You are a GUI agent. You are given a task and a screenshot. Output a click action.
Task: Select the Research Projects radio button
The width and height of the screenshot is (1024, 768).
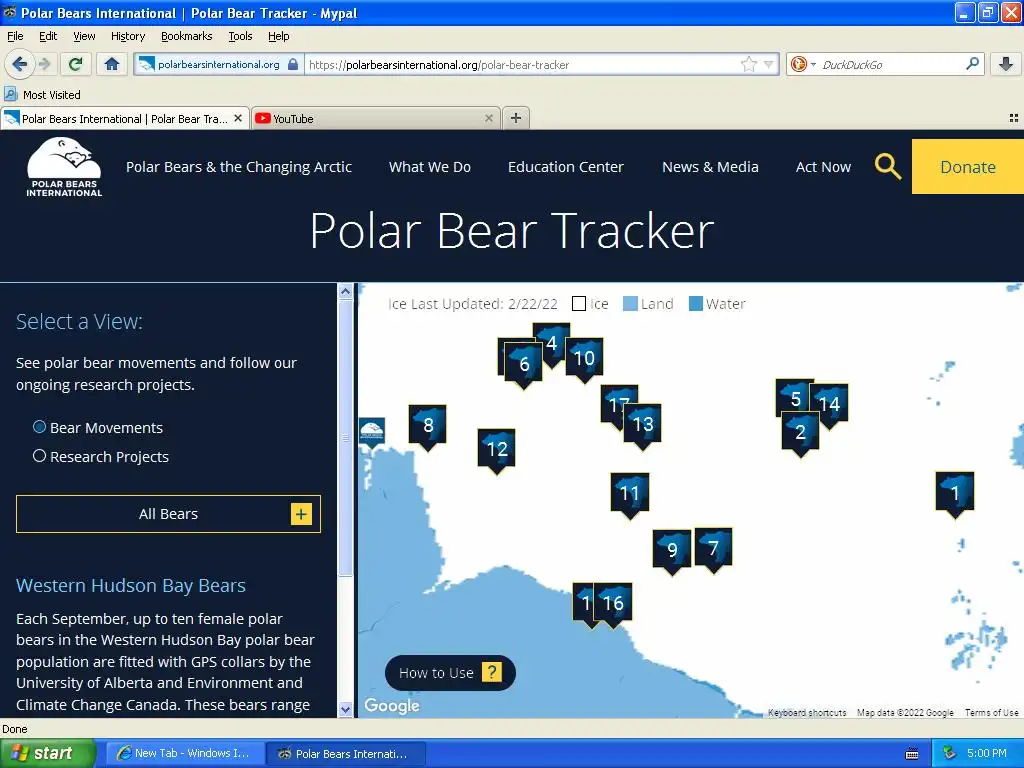pyautogui.click(x=39, y=456)
